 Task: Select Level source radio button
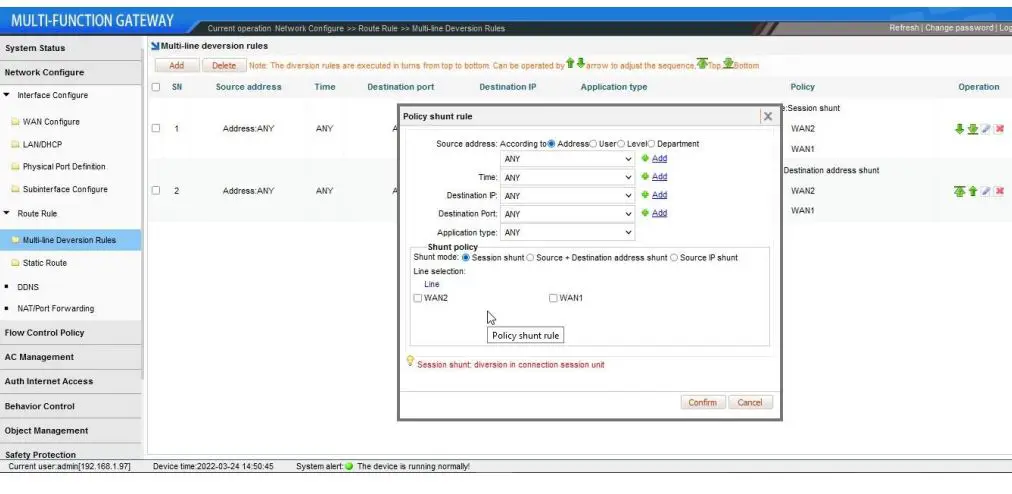click(621, 144)
